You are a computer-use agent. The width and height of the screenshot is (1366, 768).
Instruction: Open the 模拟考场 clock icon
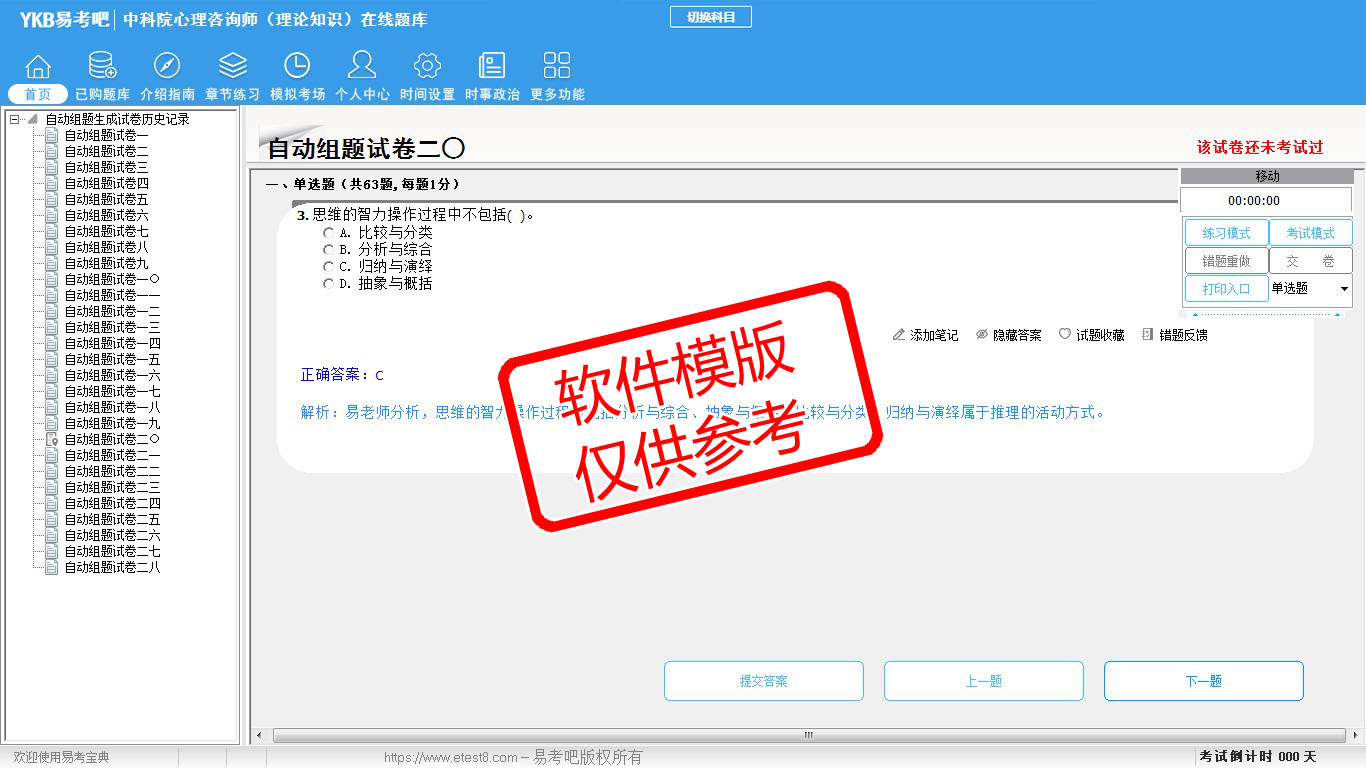tap(297, 67)
